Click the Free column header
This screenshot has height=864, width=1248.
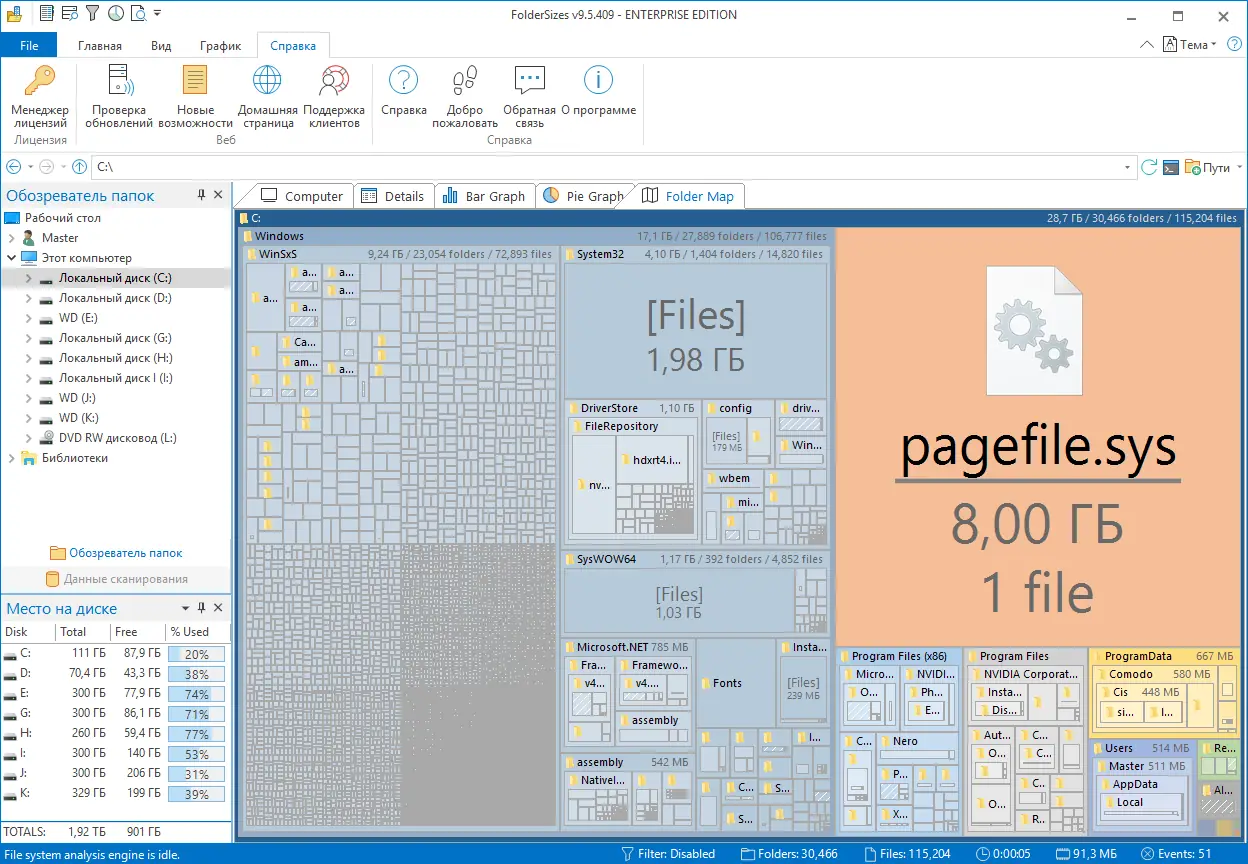pyautogui.click(x=137, y=632)
